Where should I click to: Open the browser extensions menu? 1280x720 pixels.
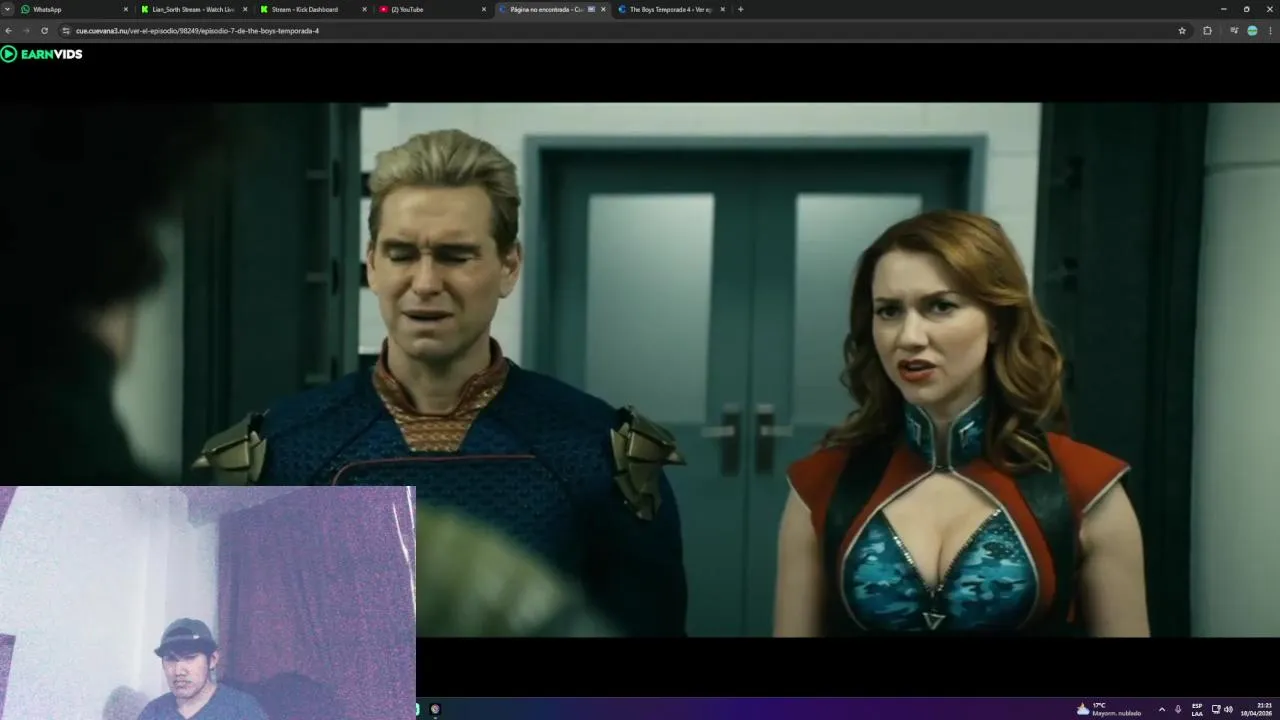click(1207, 31)
